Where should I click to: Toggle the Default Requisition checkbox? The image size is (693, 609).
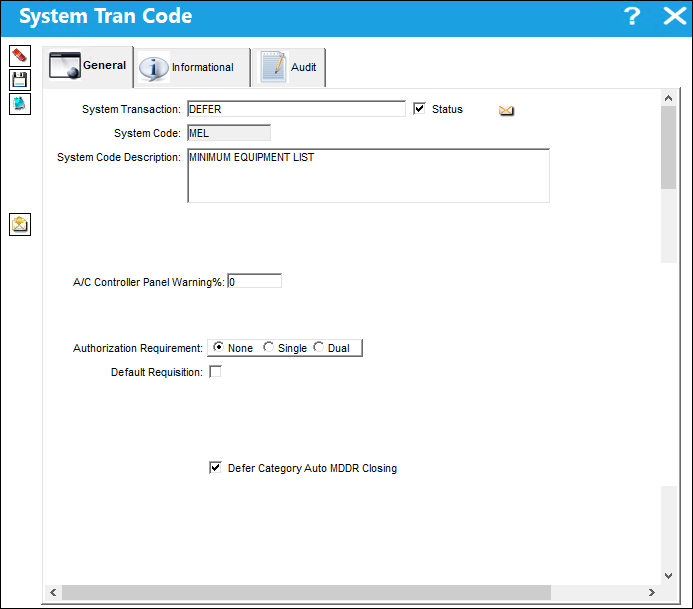[215, 372]
